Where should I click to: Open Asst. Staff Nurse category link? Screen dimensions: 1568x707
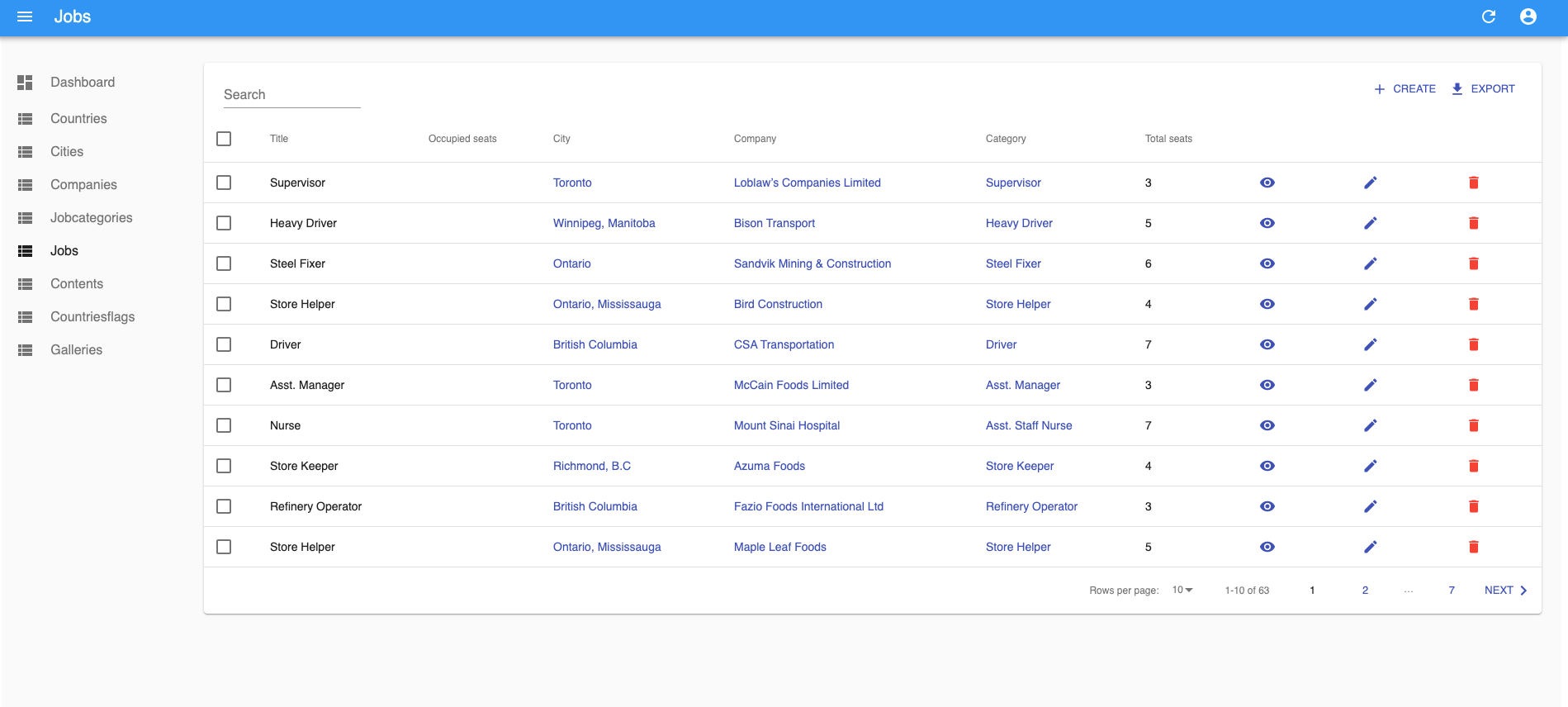point(1029,425)
